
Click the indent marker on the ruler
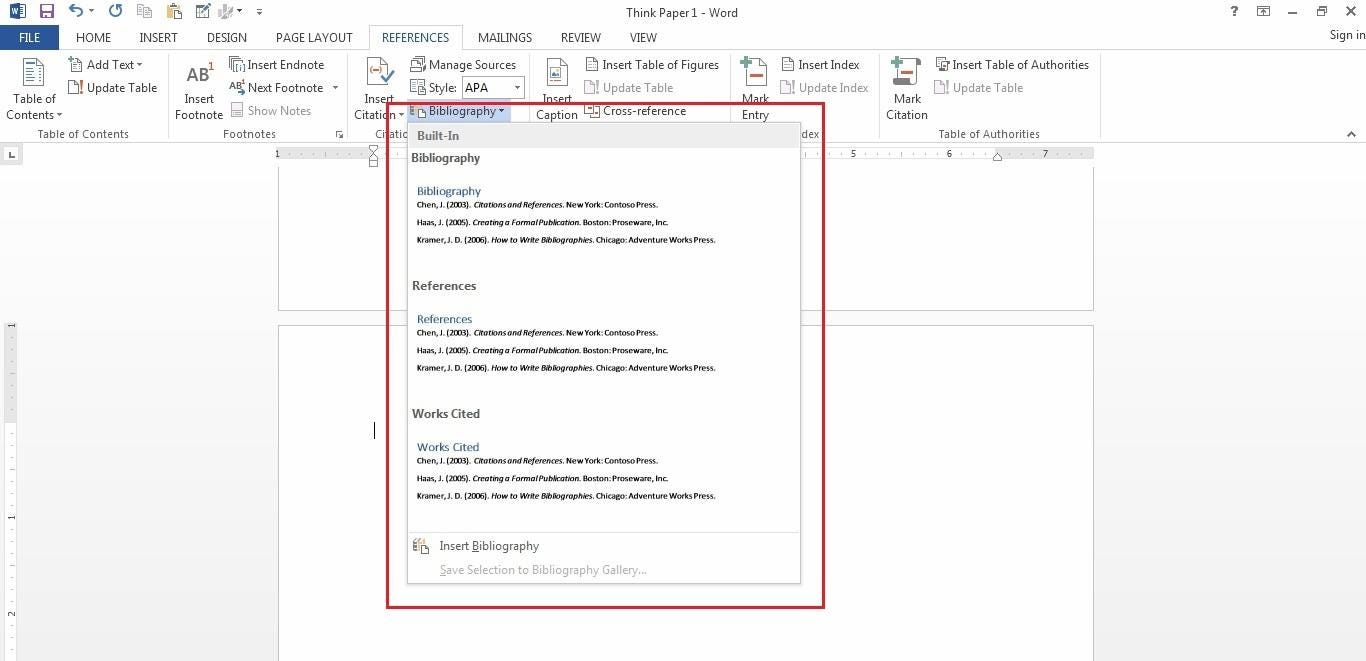pos(374,155)
